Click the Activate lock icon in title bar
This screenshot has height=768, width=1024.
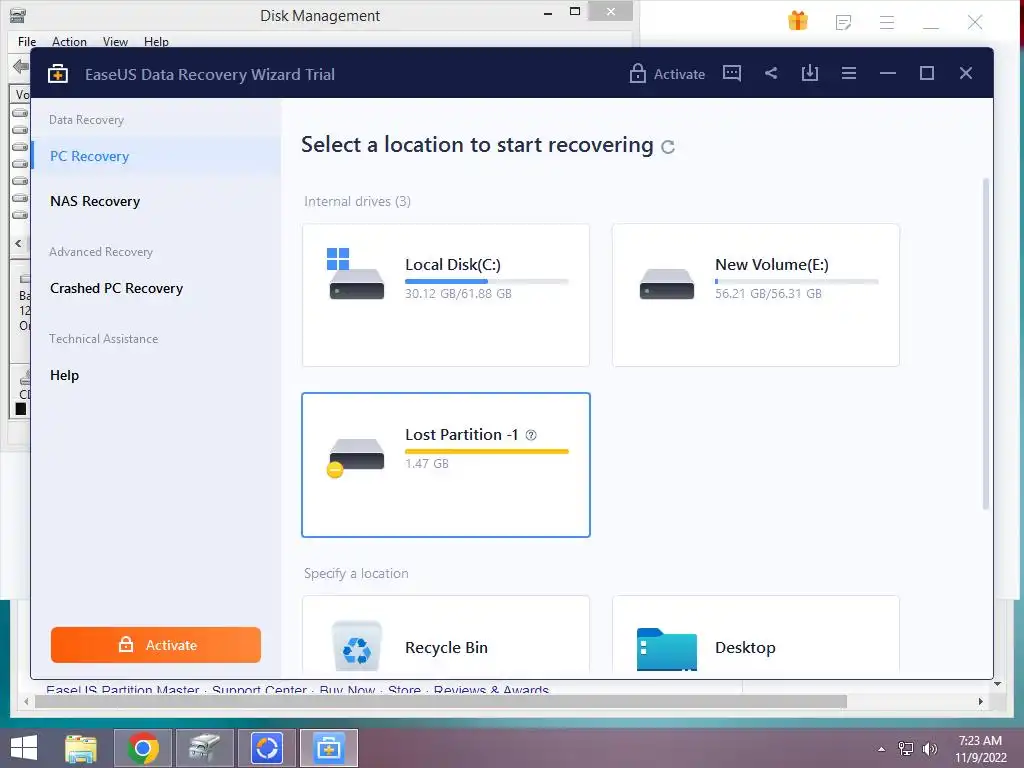(x=637, y=73)
